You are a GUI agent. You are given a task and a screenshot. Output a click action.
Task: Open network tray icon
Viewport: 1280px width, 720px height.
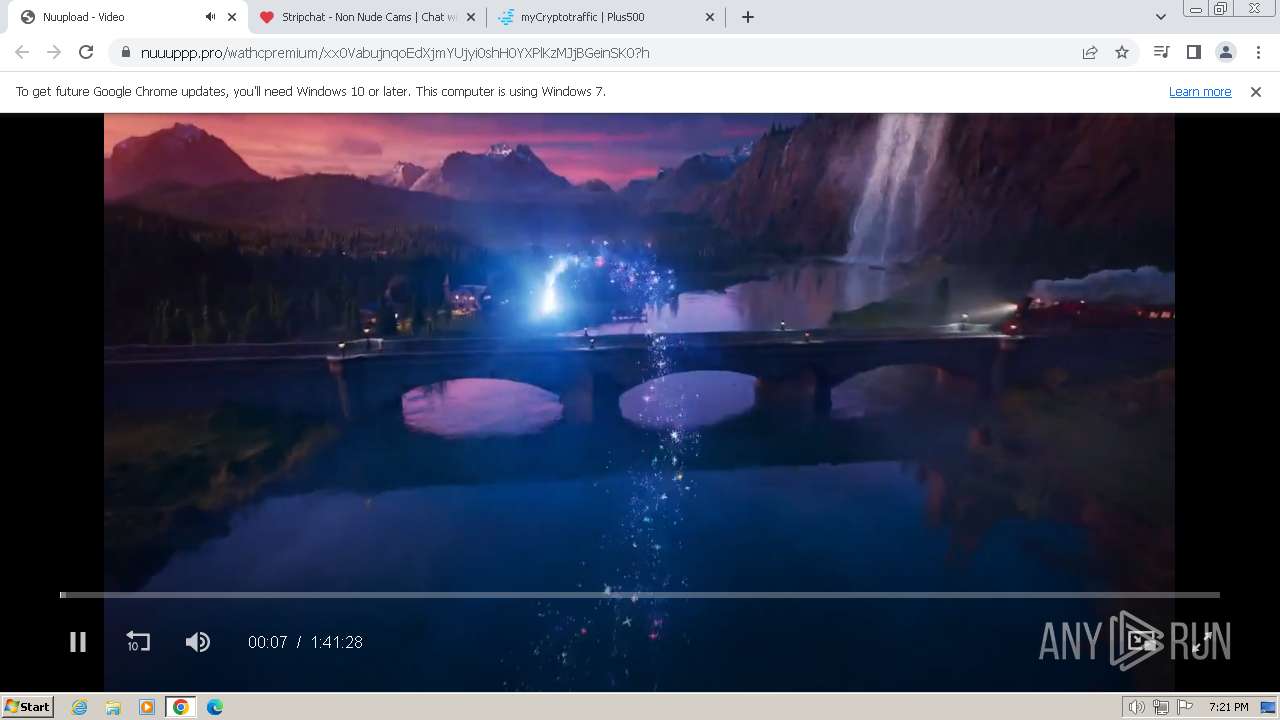[x=1160, y=707]
